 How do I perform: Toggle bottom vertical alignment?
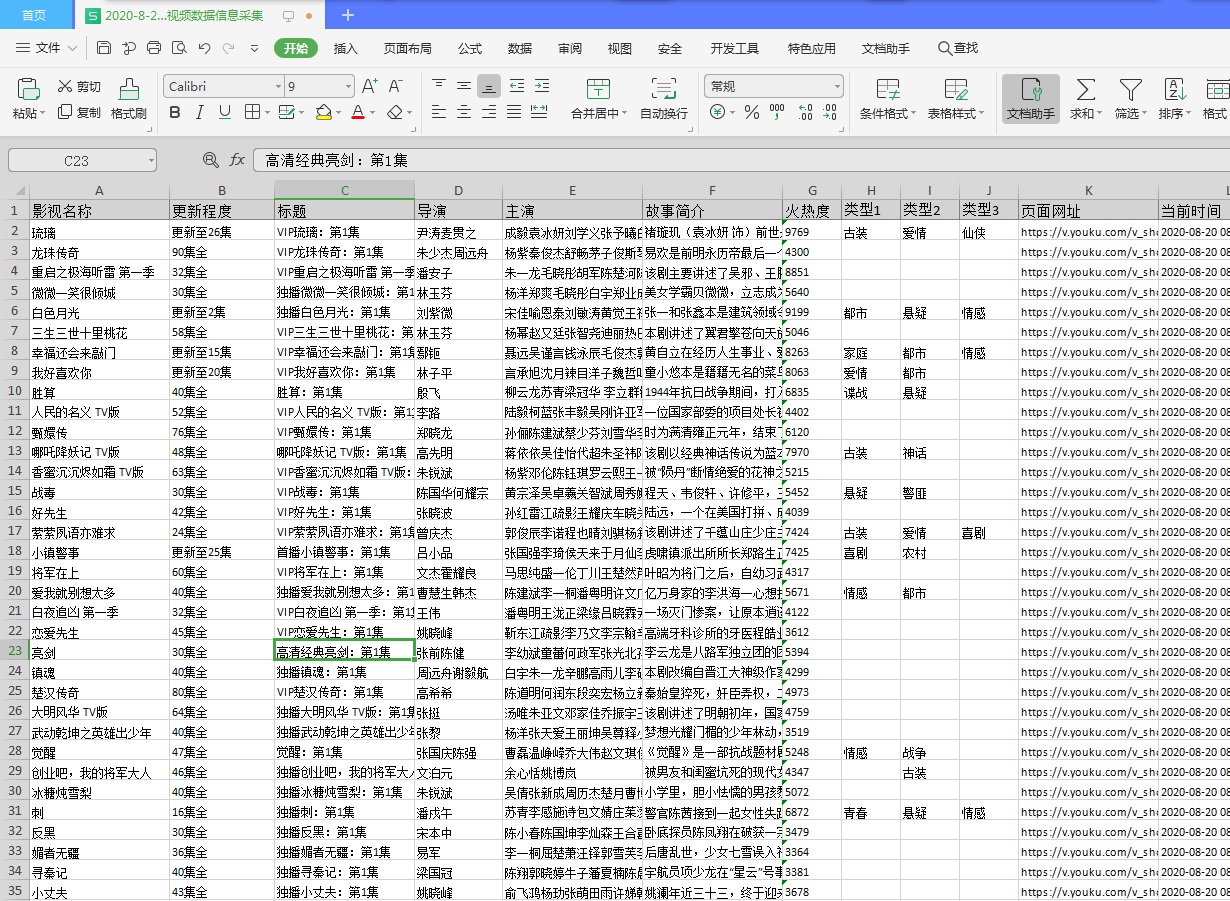tap(489, 86)
